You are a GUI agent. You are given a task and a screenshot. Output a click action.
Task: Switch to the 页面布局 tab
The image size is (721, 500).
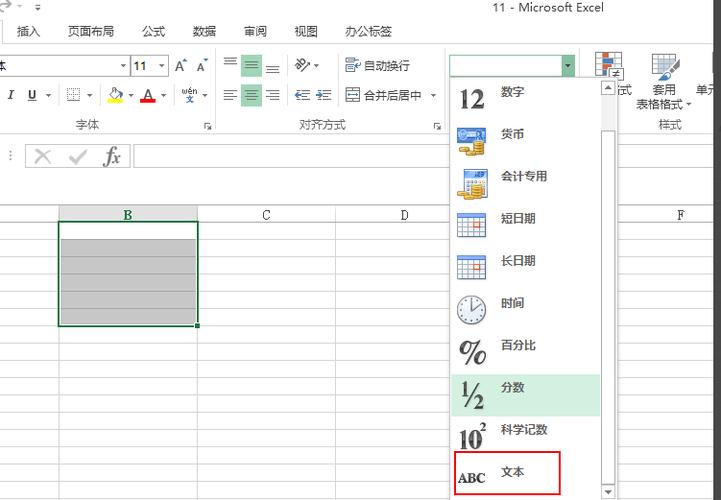tap(91, 32)
